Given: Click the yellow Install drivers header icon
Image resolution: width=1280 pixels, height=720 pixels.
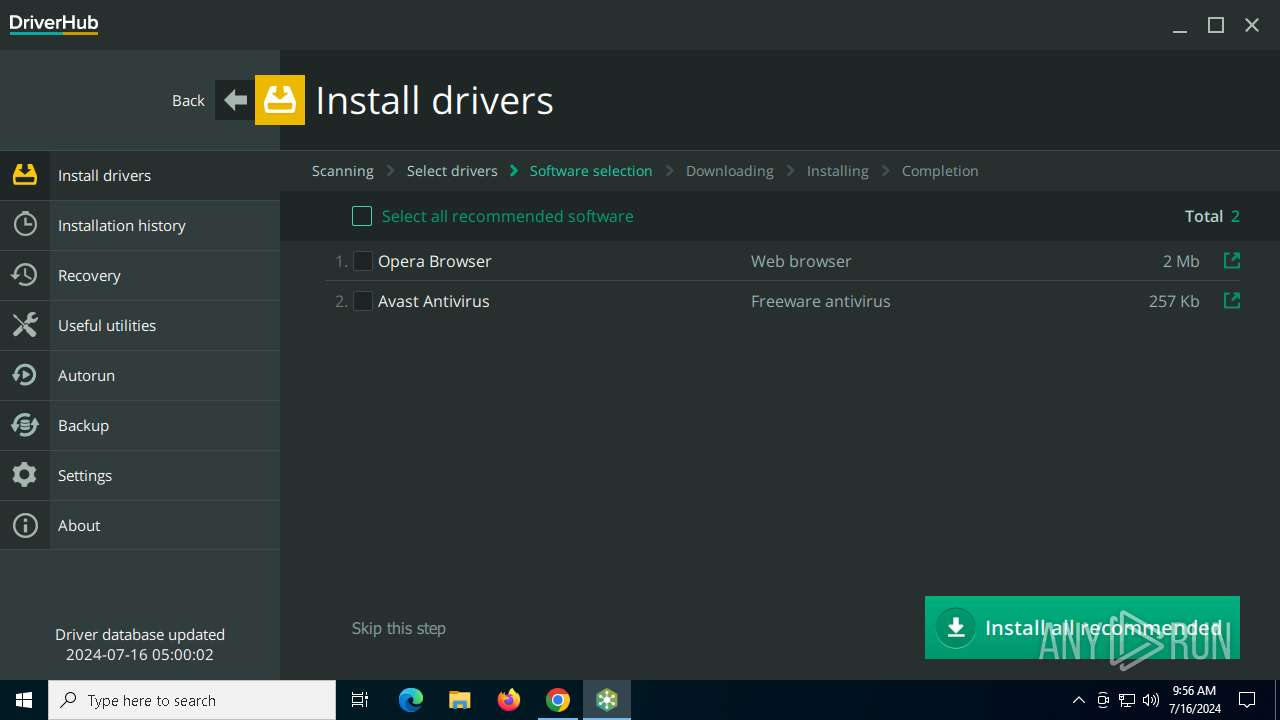Looking at the screenshot, I should [x=280, y=100].
